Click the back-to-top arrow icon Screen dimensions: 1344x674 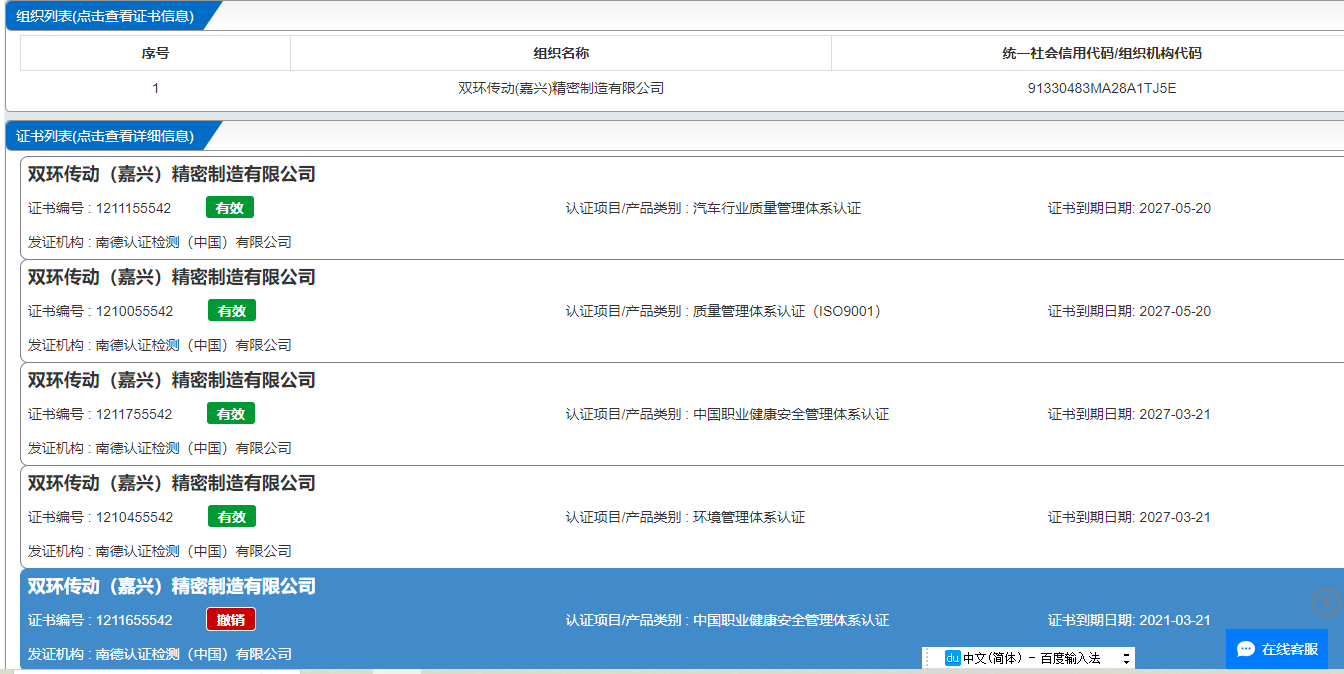coord(1326,602)
